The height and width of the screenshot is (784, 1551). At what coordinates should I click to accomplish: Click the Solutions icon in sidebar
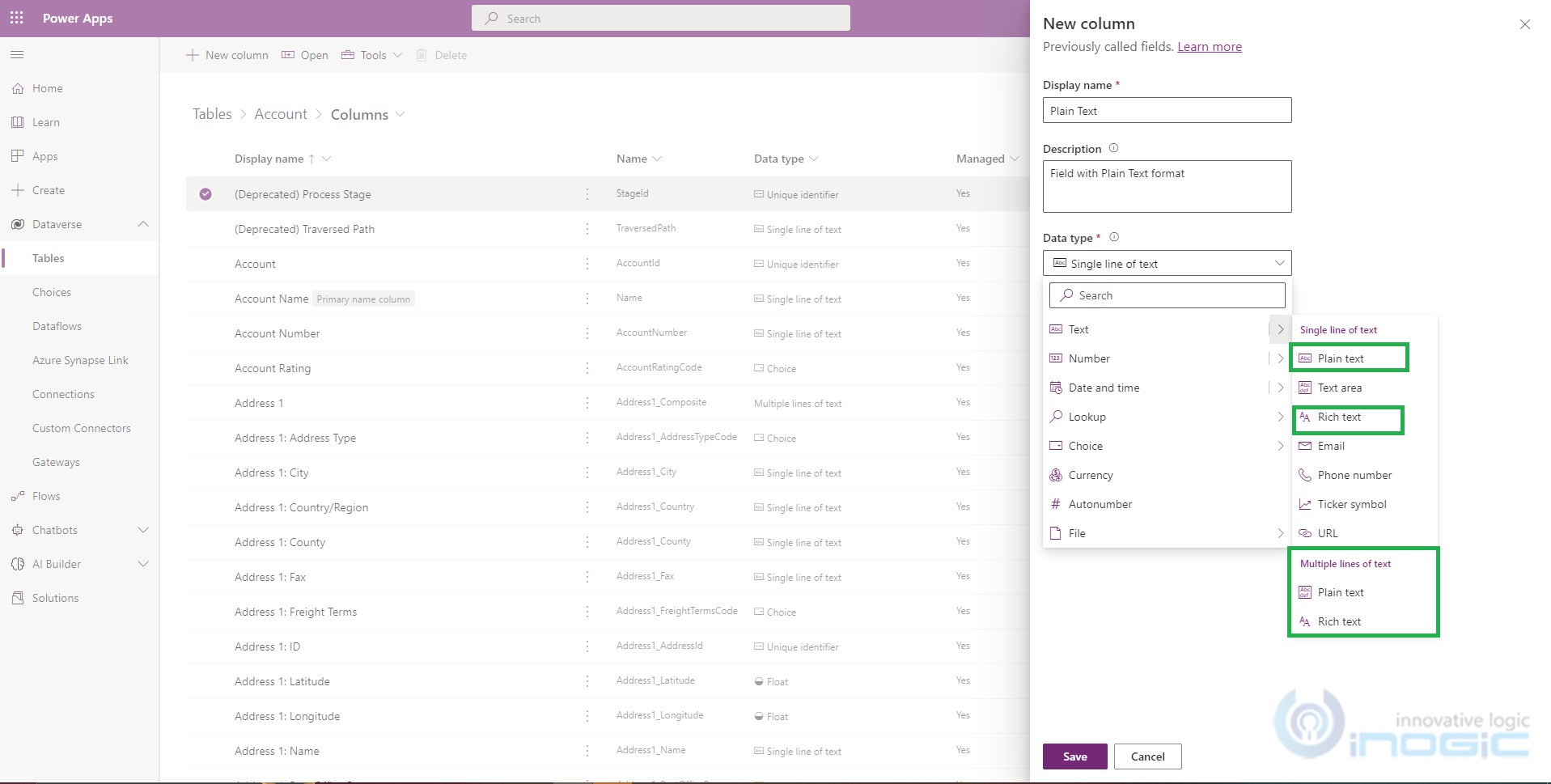[x=18, y=598]
